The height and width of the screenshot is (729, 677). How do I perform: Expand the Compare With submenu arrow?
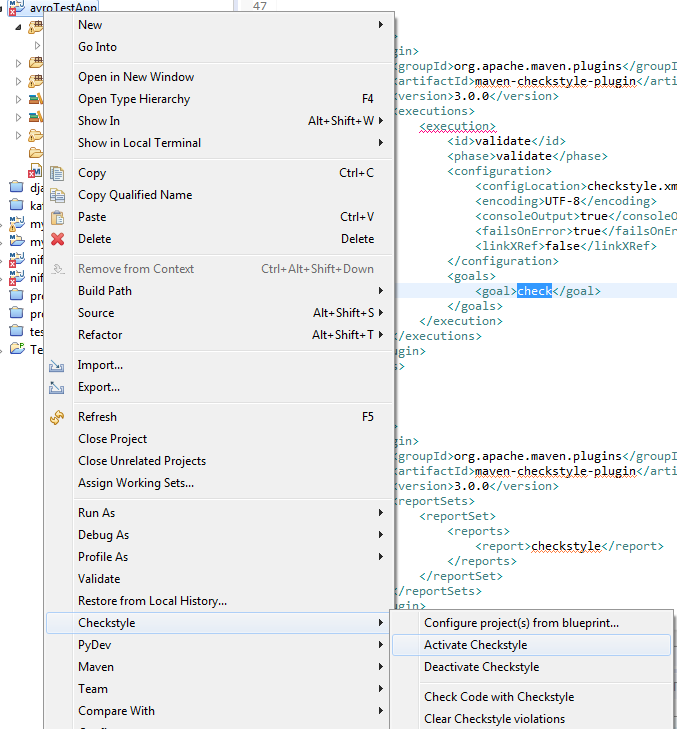pos(381,711)
